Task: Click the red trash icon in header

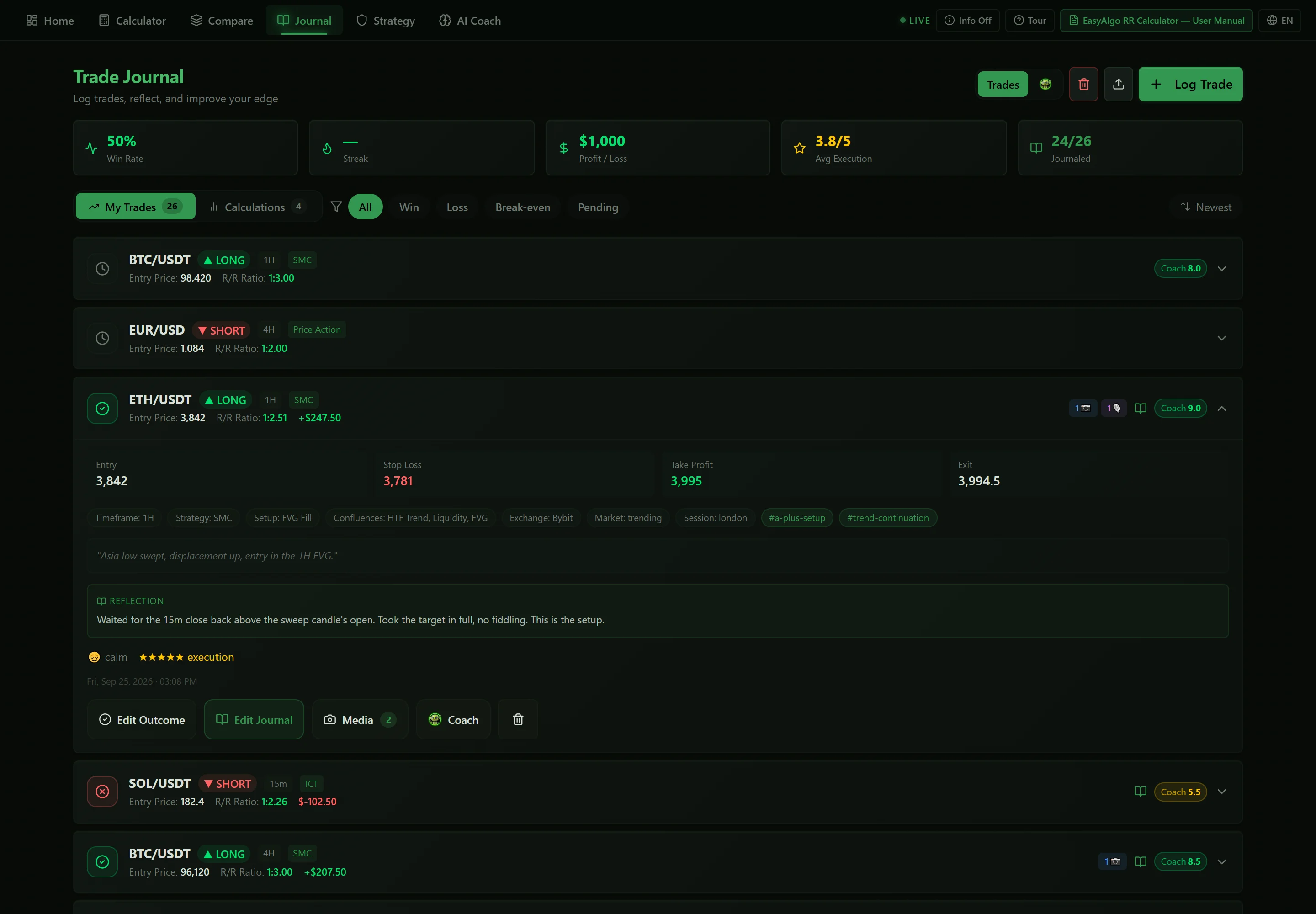Action: pyautogui.click(x=1083, y=84)
